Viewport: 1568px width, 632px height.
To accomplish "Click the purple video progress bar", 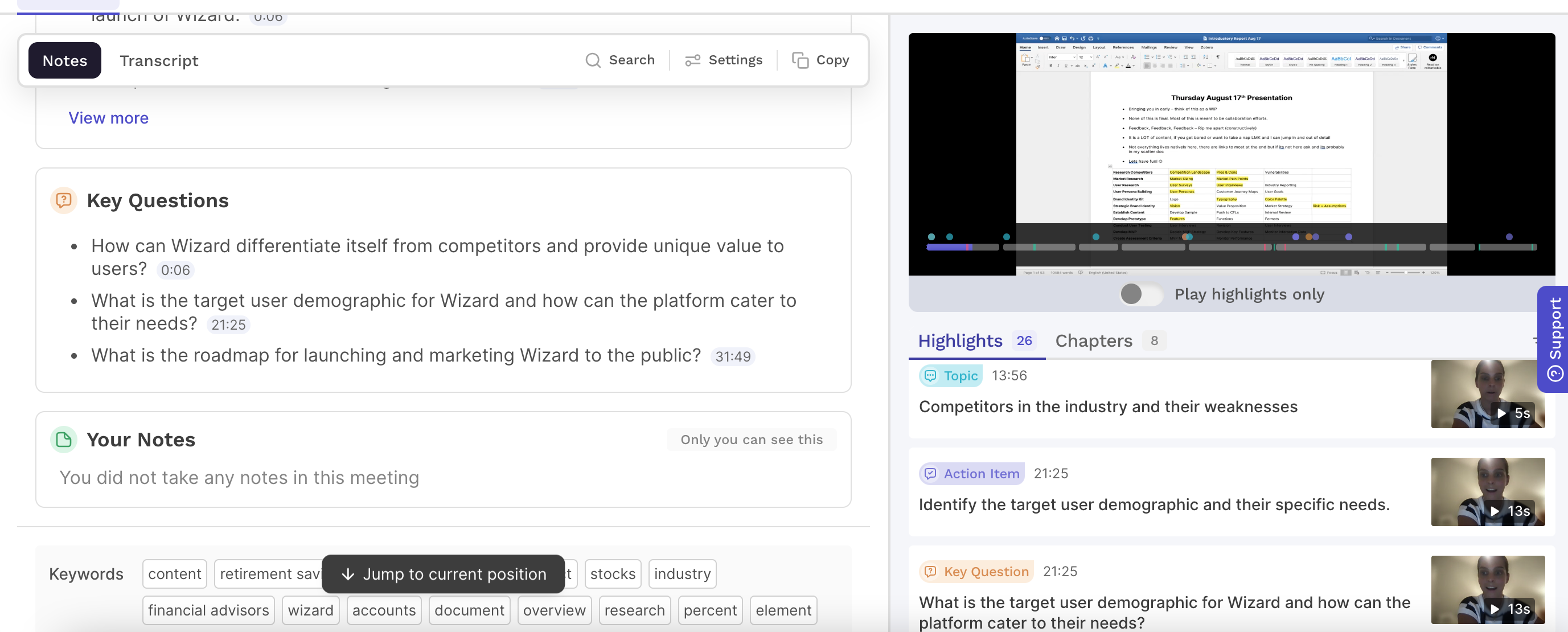I will click(x=947, y=247).
